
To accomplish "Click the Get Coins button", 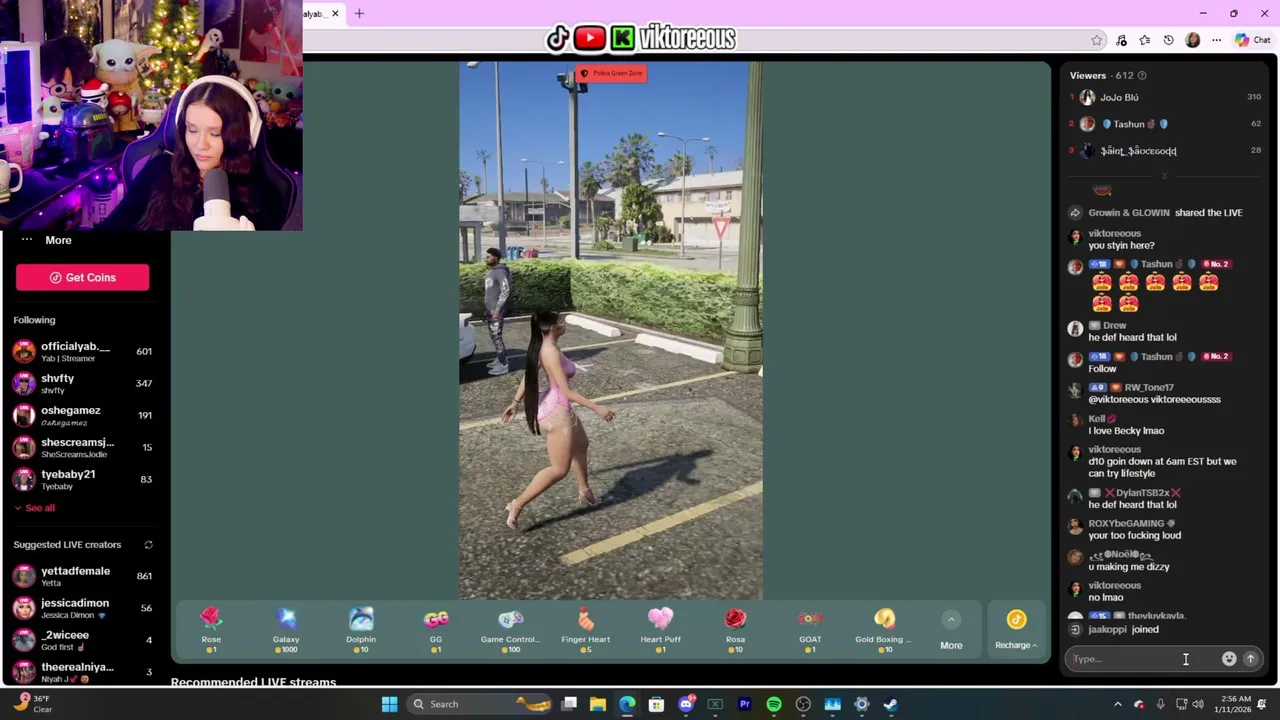I will coord(82,277).
